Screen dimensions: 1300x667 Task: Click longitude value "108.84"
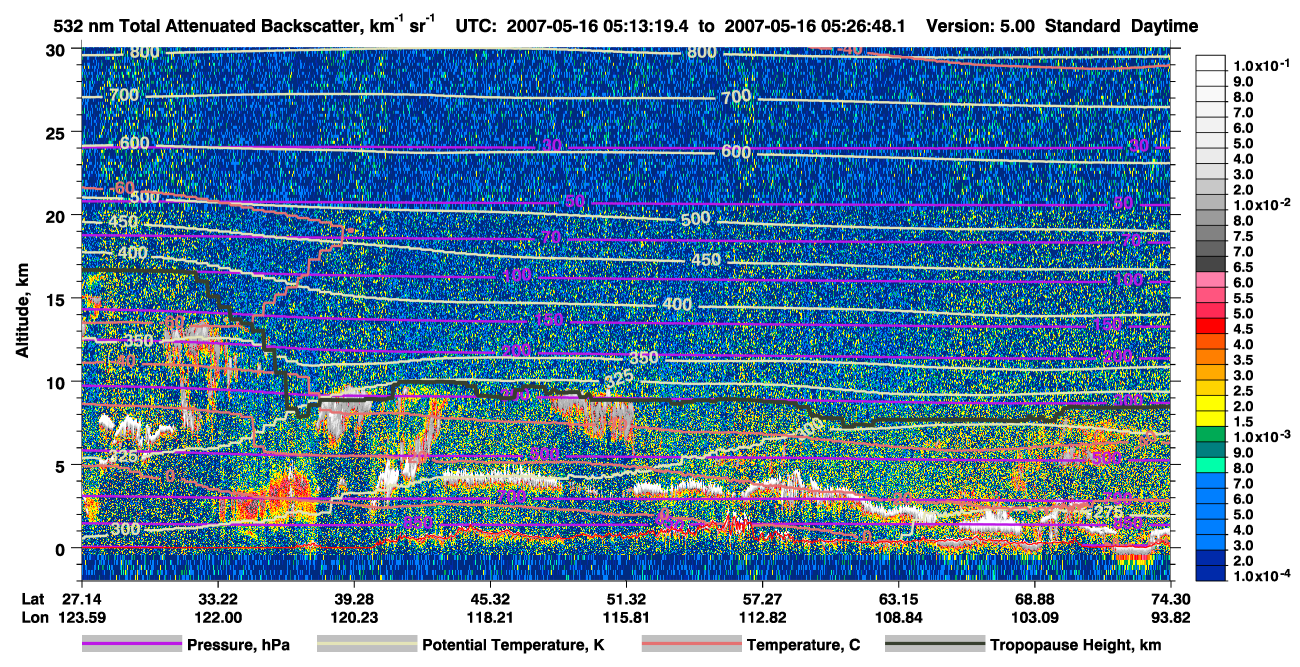(x=898, y=617)
